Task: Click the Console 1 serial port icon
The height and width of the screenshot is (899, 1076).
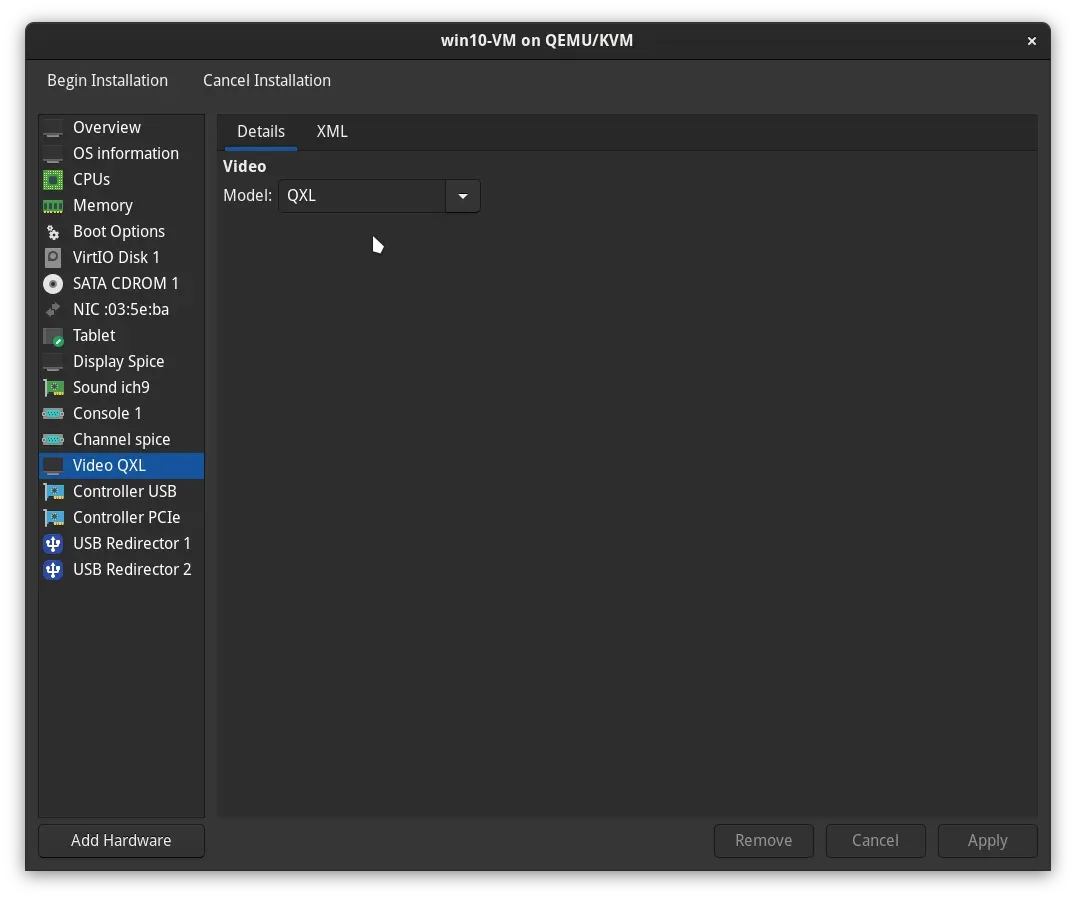Action: coord(53,414)
